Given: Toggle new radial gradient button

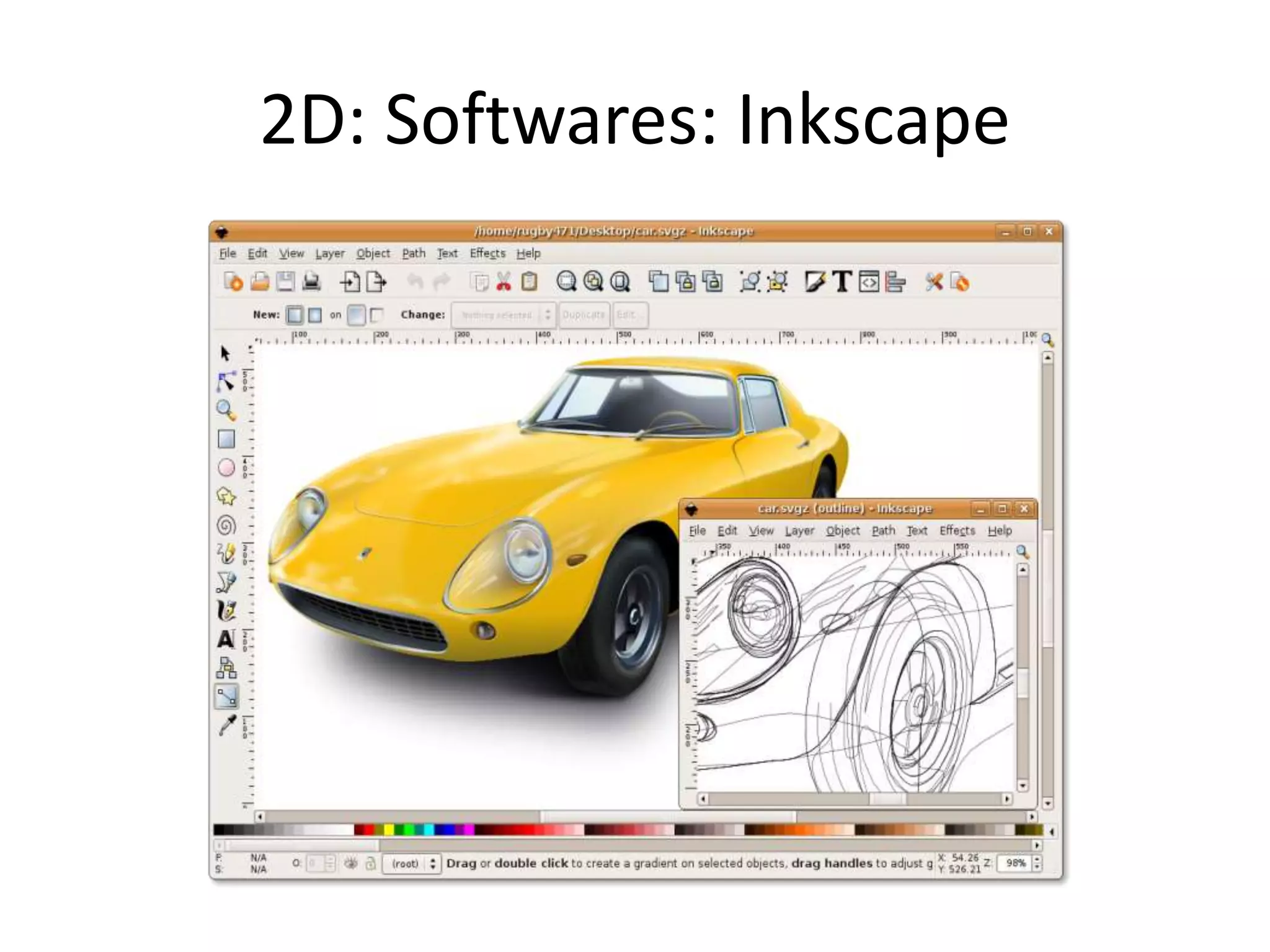Looking at the screenshot, I should point(315,315).
